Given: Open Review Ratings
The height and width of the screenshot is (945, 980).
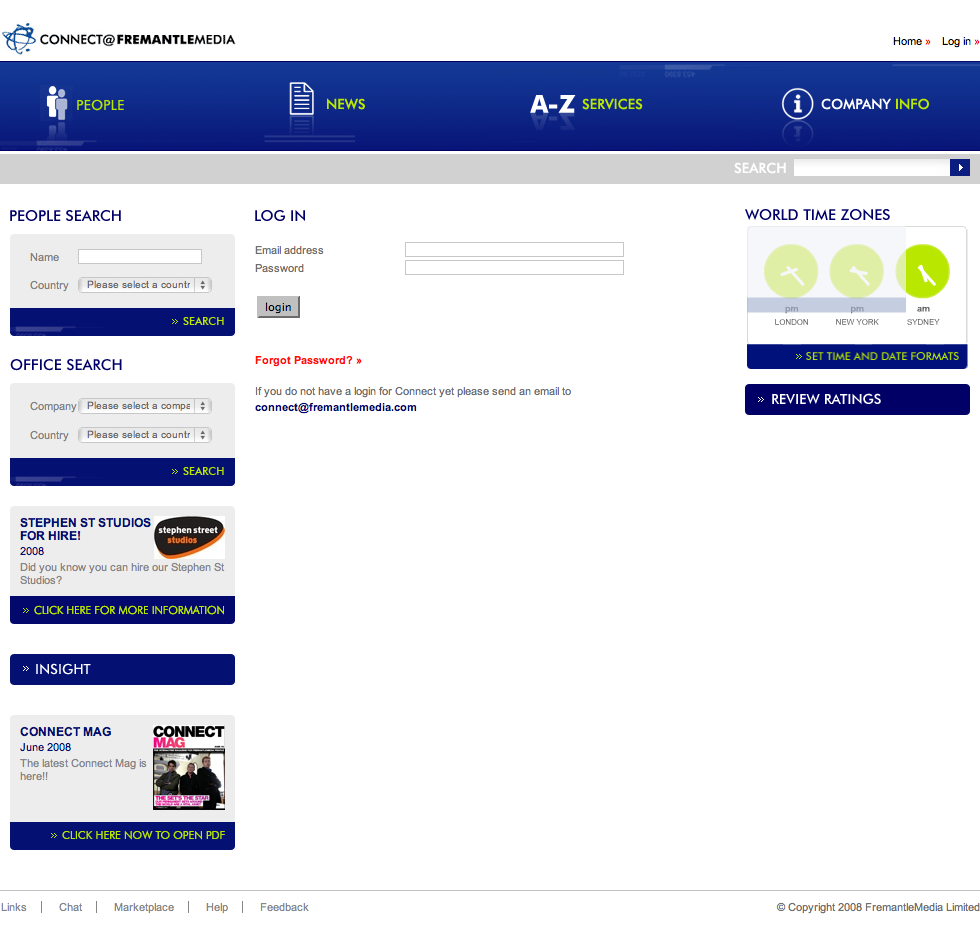Looking at the screenshot, I should (x=857, y=399).
